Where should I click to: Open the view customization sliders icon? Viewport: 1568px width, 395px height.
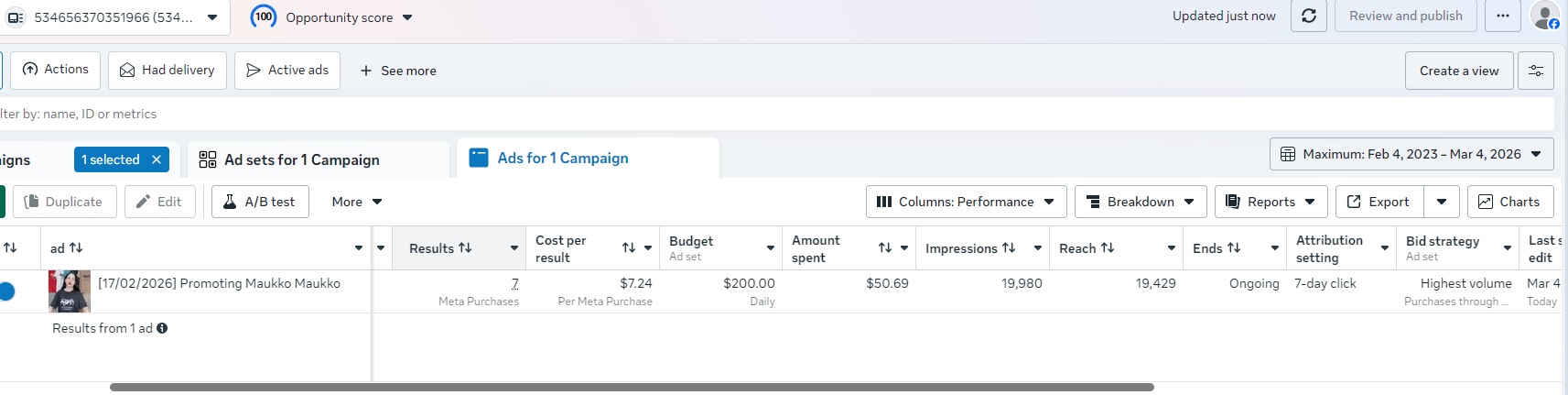click(x=1536, y=71)
